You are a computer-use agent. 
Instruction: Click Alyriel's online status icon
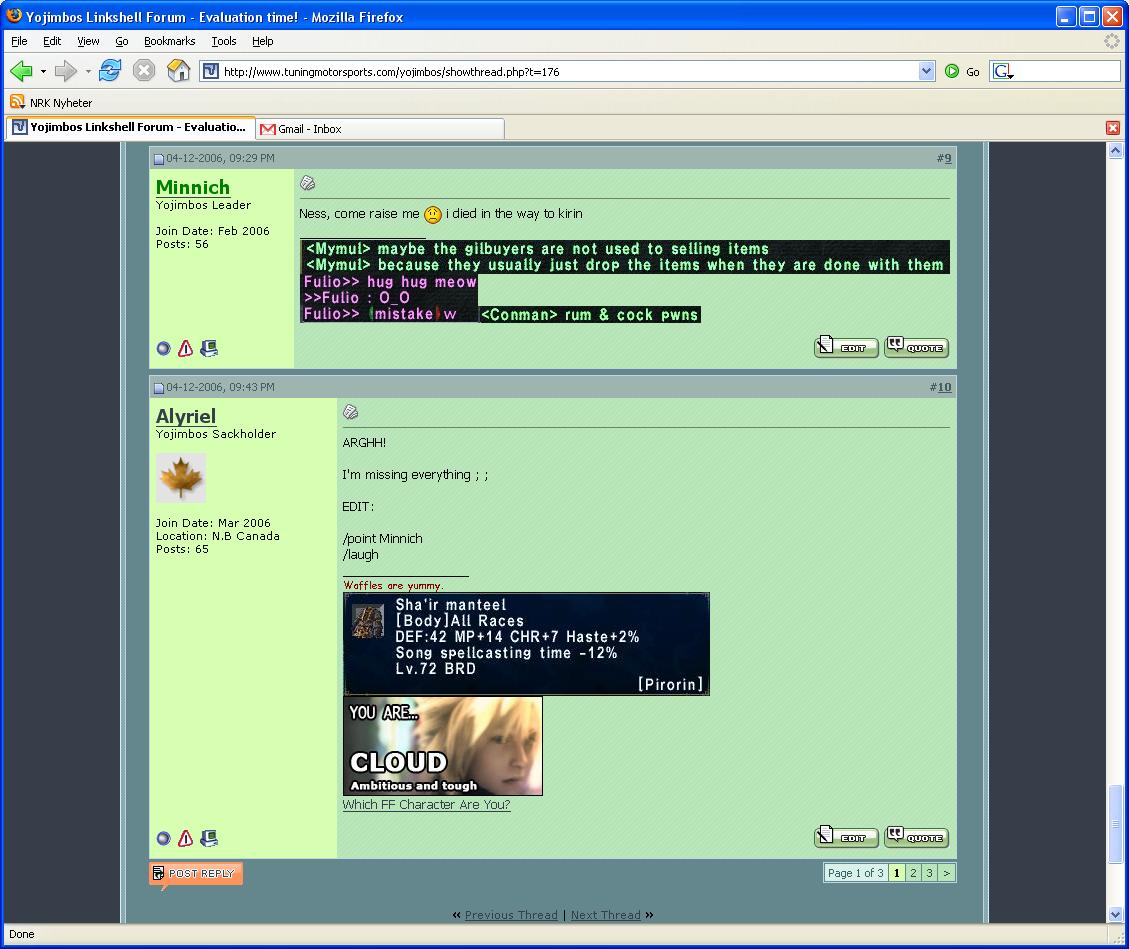tap(164, 839)
